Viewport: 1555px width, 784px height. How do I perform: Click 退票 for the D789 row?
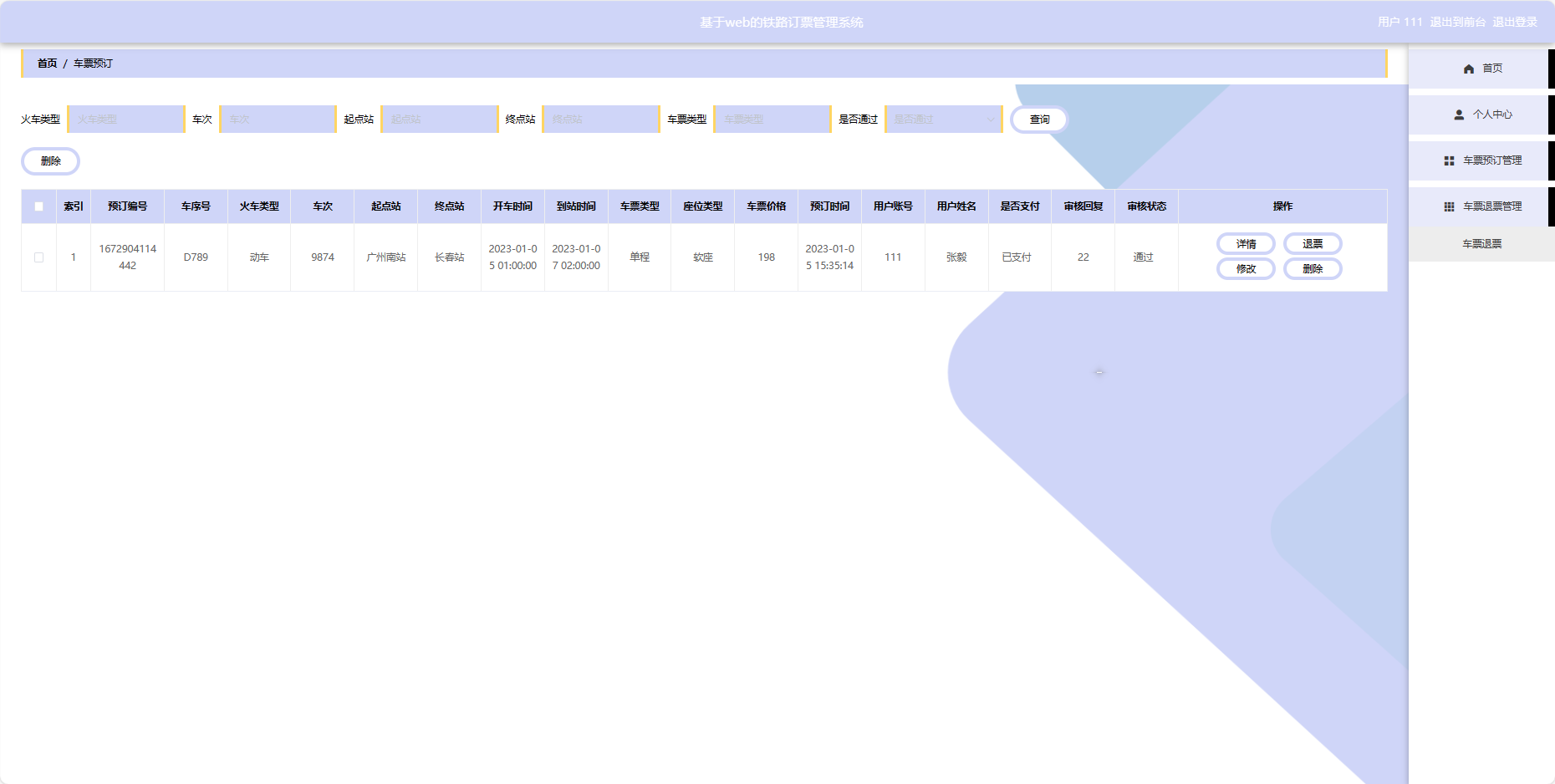point(1313,244)
